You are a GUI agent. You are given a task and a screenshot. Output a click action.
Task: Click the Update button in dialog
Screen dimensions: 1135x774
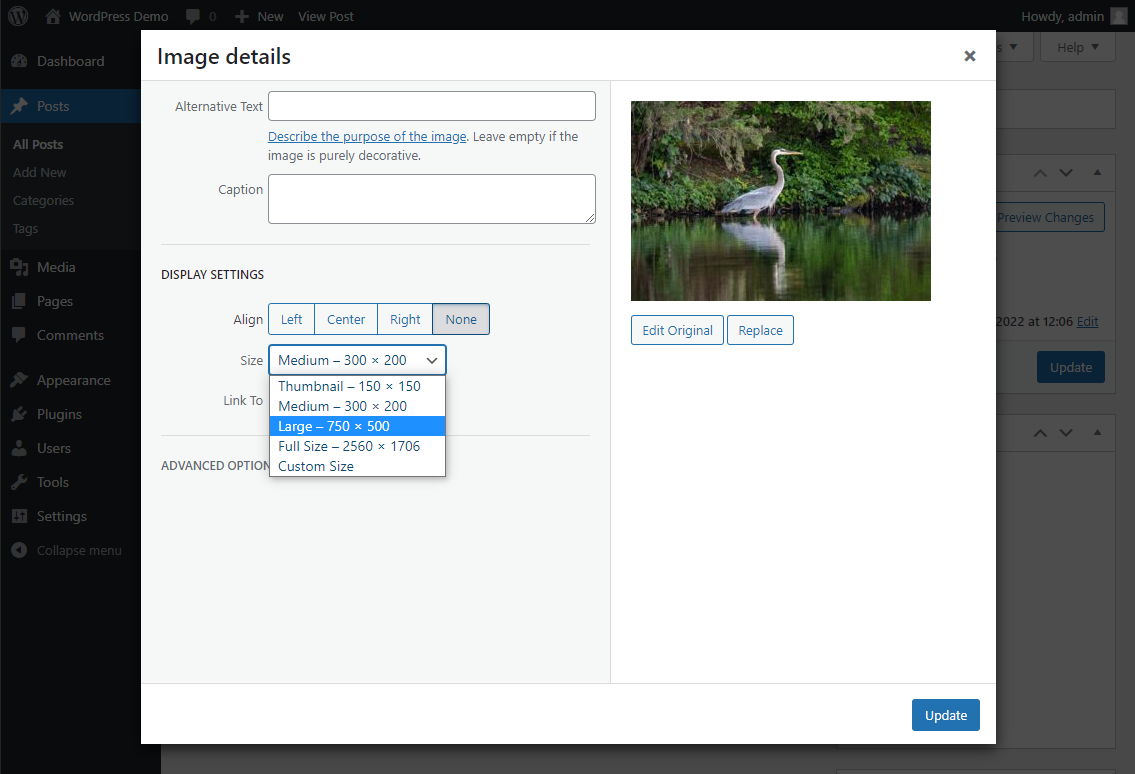(945, 715)
